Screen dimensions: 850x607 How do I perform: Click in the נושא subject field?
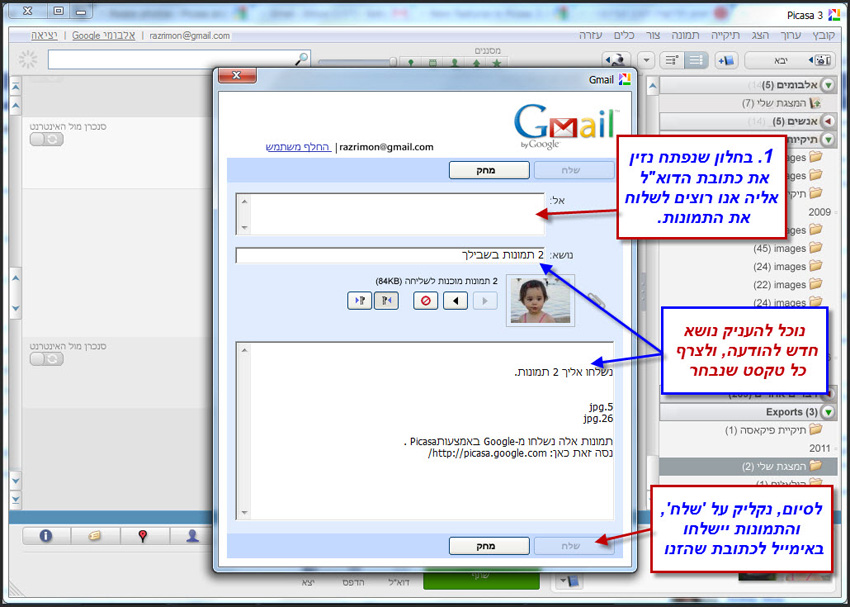click(x=390, y=255)
